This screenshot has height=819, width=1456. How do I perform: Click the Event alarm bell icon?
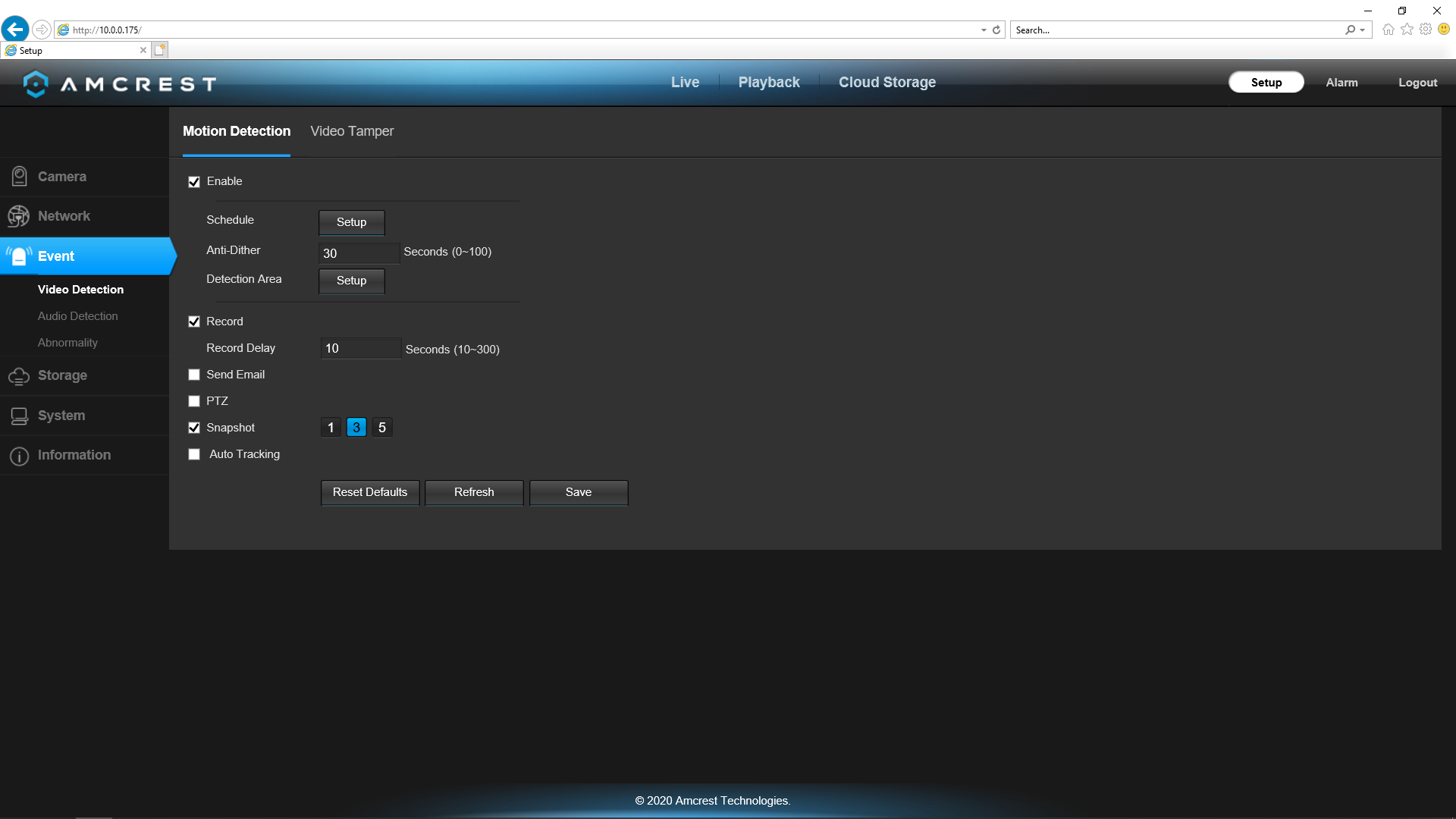(x=19, y=256)
